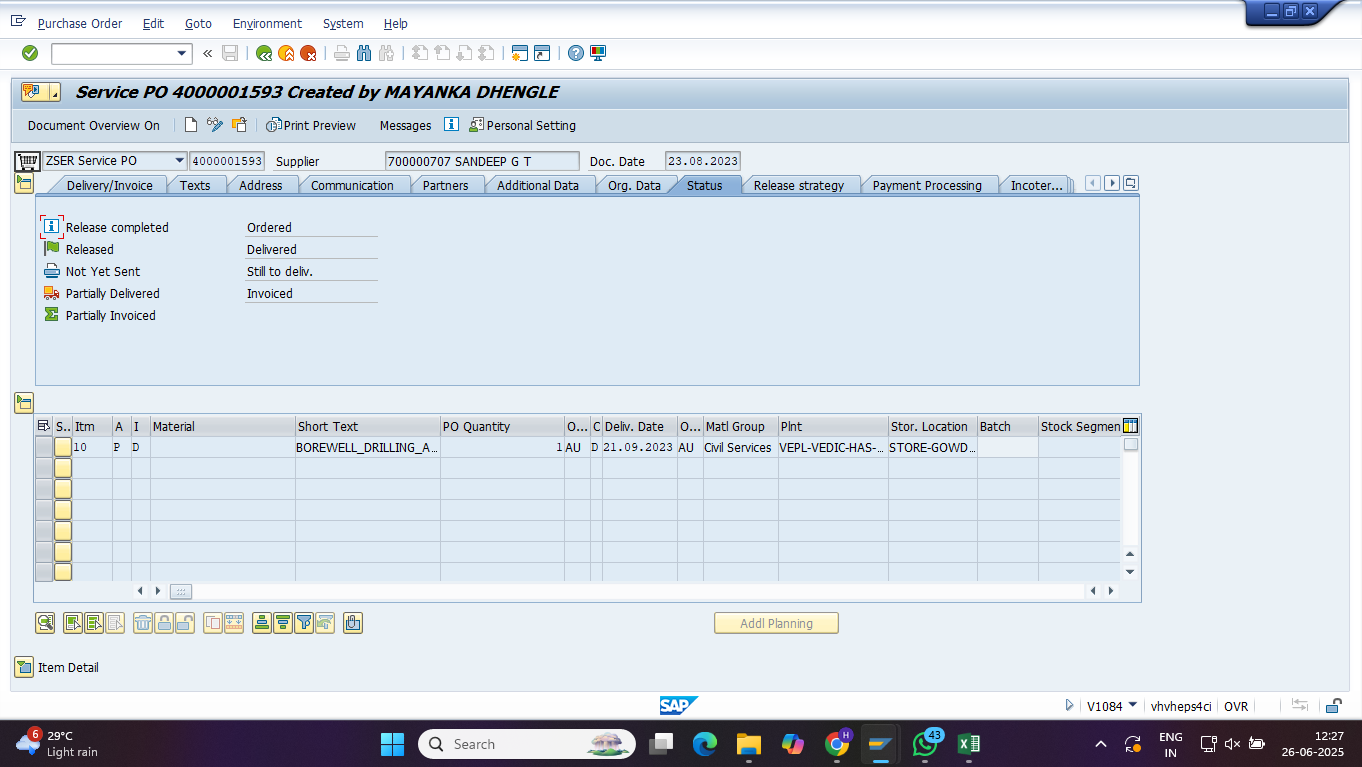Click the Create new document icon
Image resolution: width=1362 pixels, height=767 pixels.
[191, 125]
